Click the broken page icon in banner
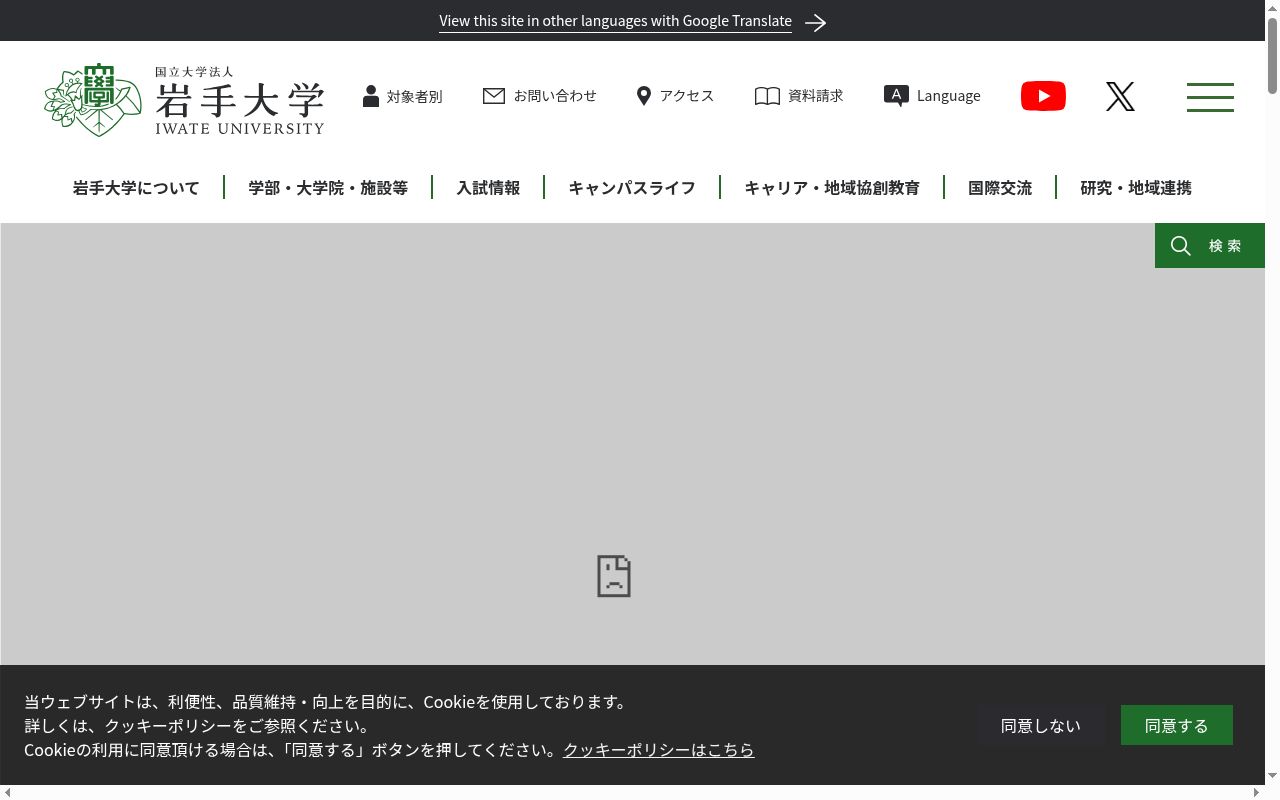The height and width of the screenshot is (800, 1280). tap(614, 576)
